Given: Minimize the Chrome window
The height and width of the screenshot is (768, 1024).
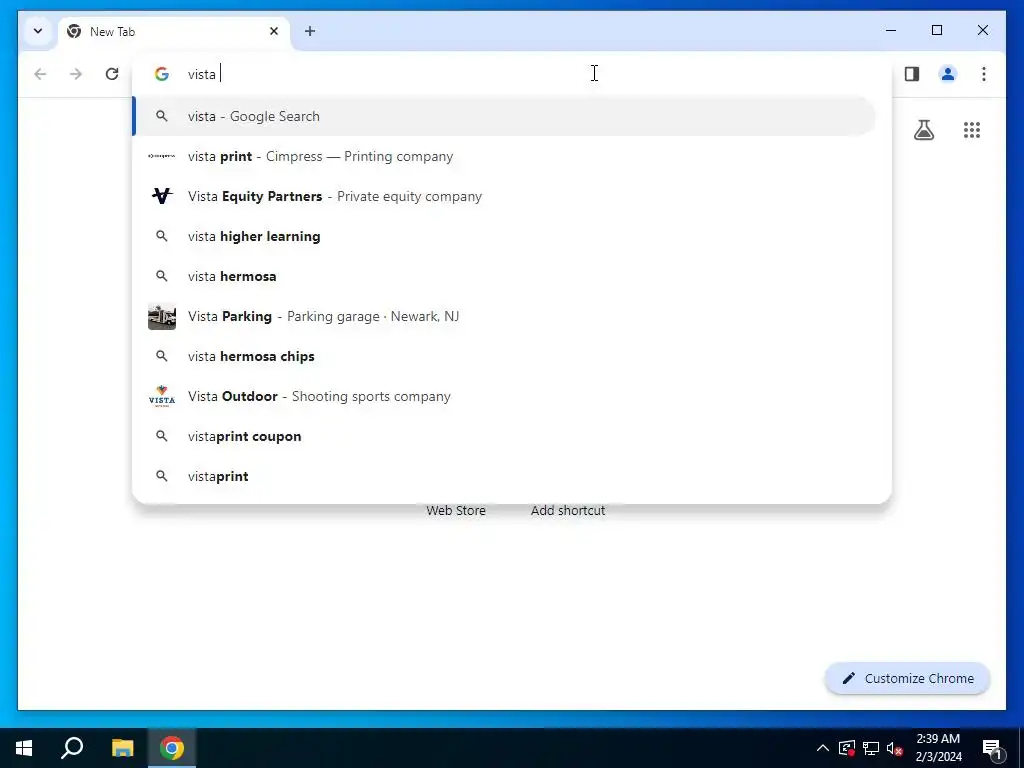Looking at the screenshot, I should pos(891,30).
